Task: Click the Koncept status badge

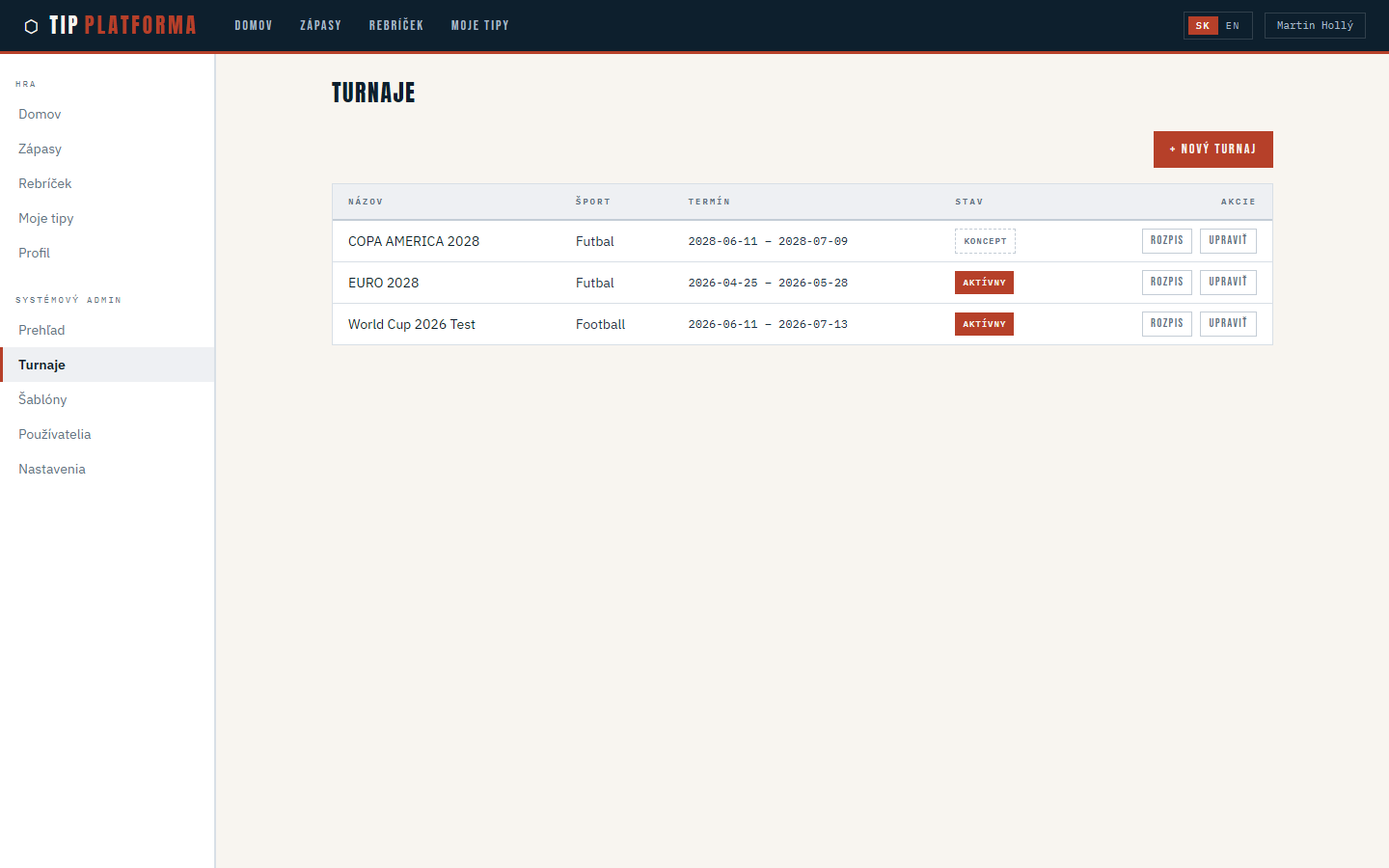Action: [985, 241]
